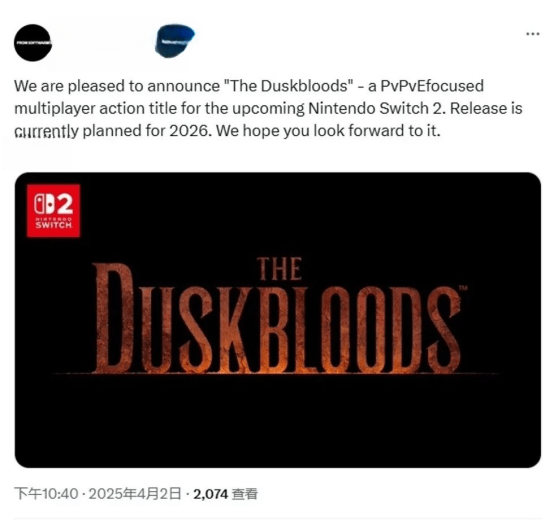Click the Joy-Con icon in red Switch badge
The width and height of the screenshot is (554, 522).
tap(44, 204)
